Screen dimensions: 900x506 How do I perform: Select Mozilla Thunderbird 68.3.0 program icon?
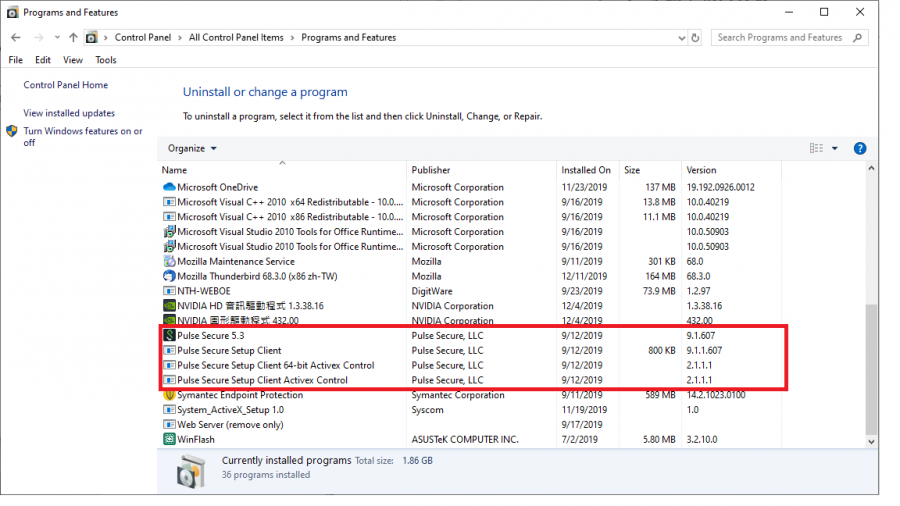tap(169, 276)
